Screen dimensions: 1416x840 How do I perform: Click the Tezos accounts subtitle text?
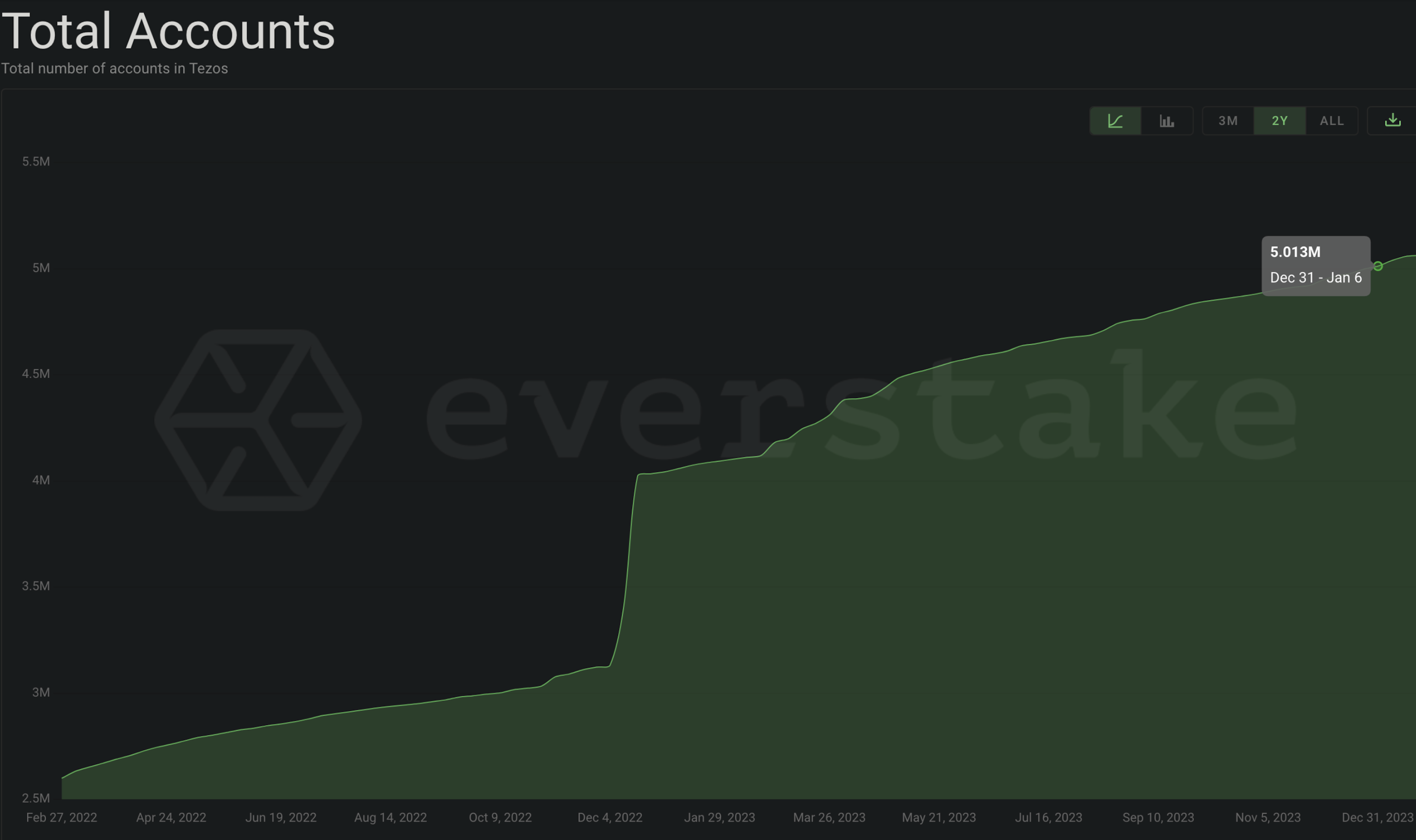tap(115, 68)
